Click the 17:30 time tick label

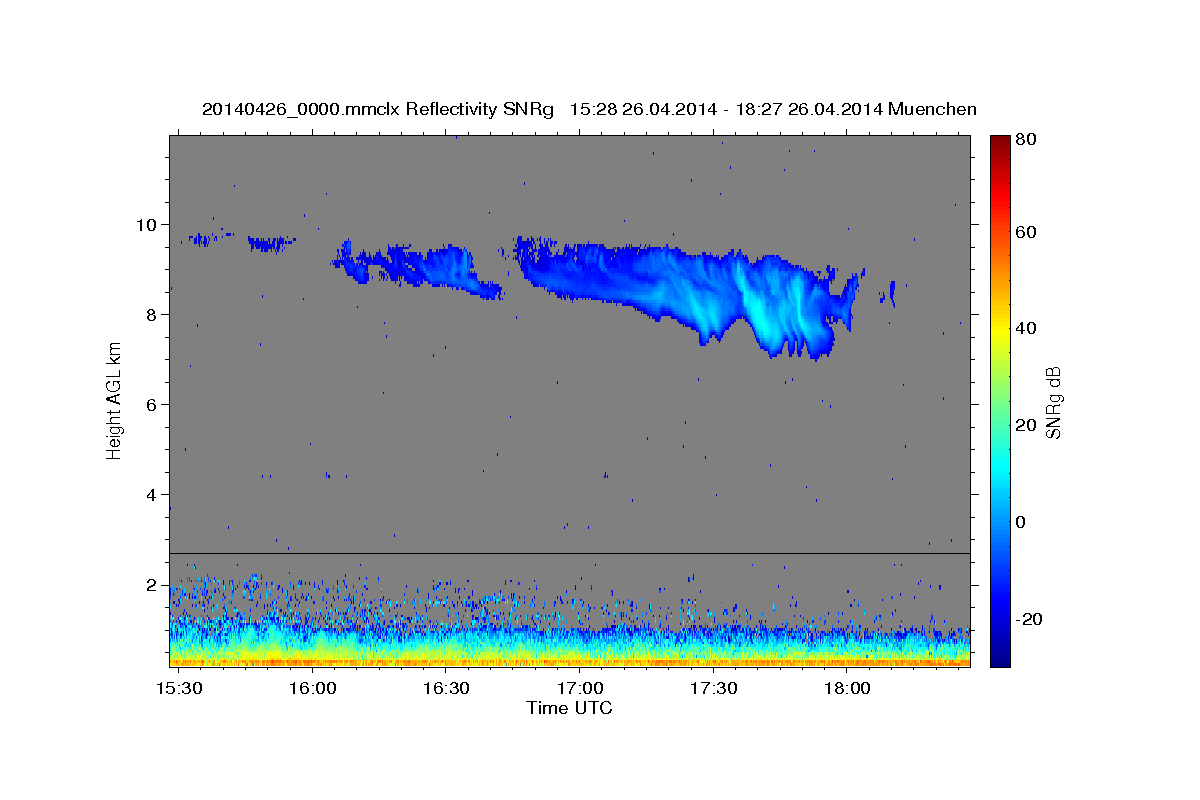point(713,690)
